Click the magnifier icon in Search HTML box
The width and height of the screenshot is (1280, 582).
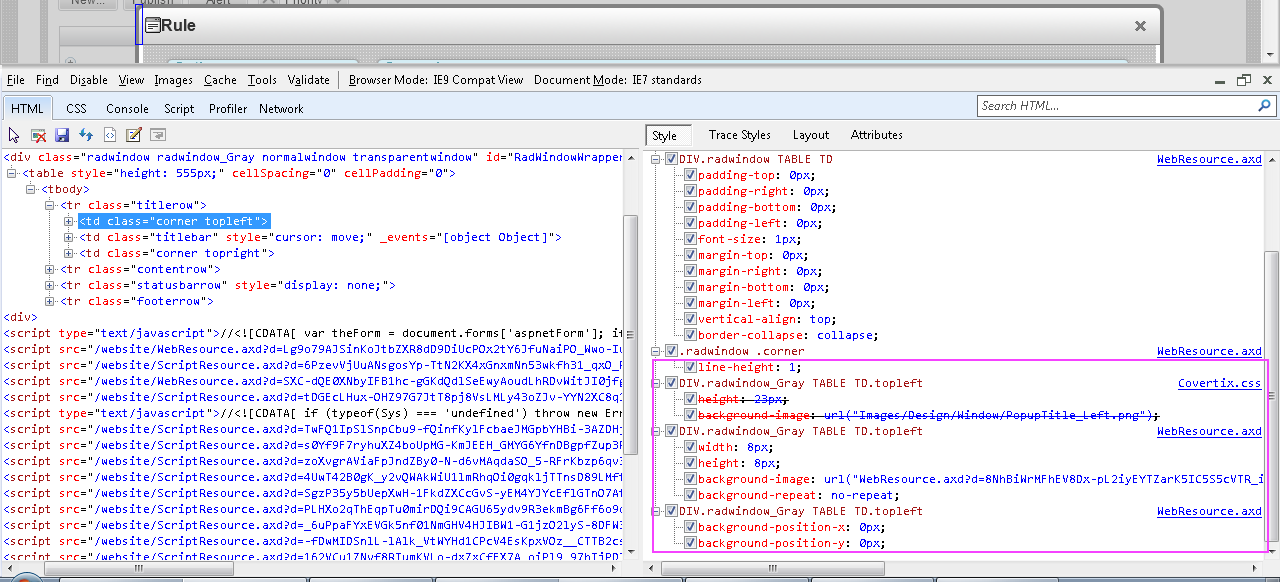[1264, 105]
